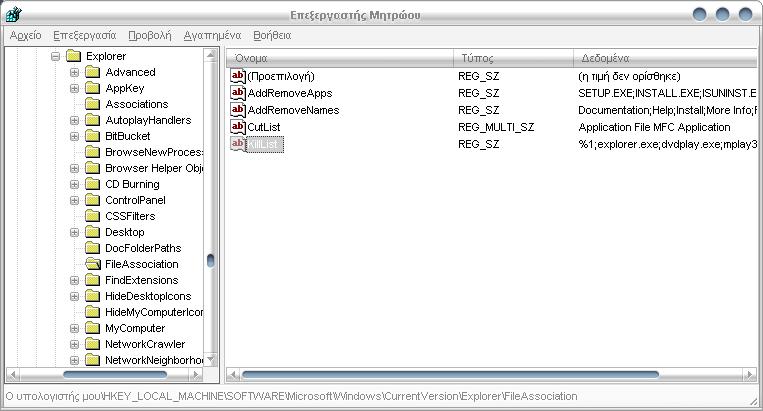This screenshot has width=763, height=411.
Task: Select the MyComputer folder icon
Action: point(92,328)
